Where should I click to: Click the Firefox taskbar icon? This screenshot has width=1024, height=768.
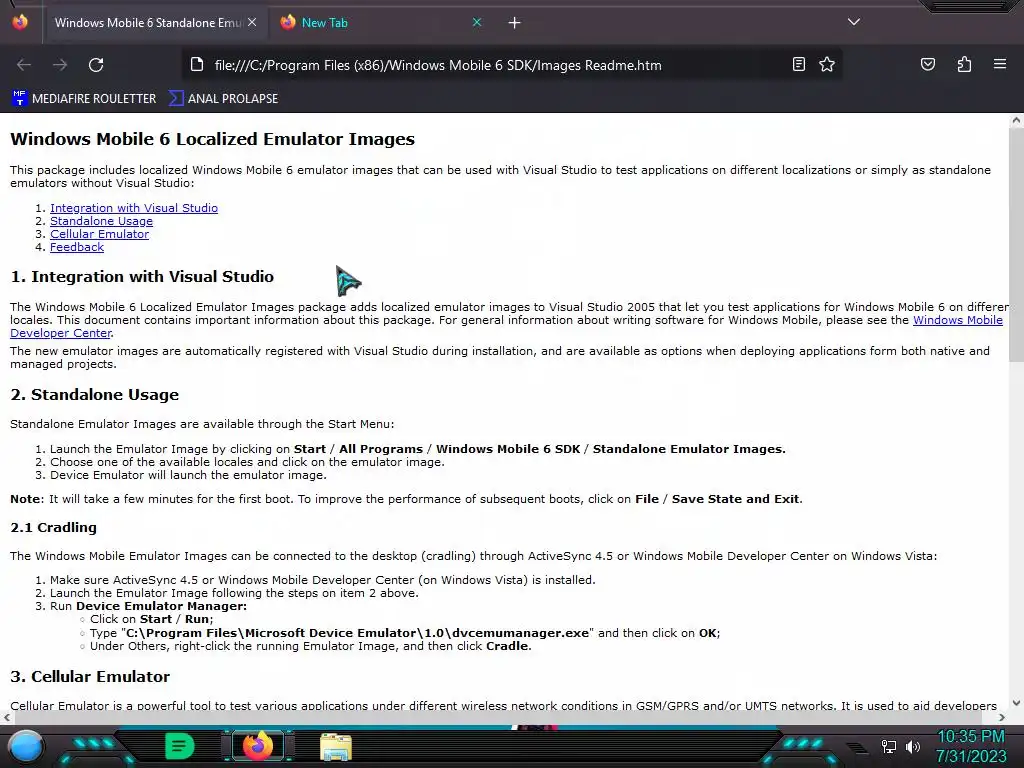(257, 746)
